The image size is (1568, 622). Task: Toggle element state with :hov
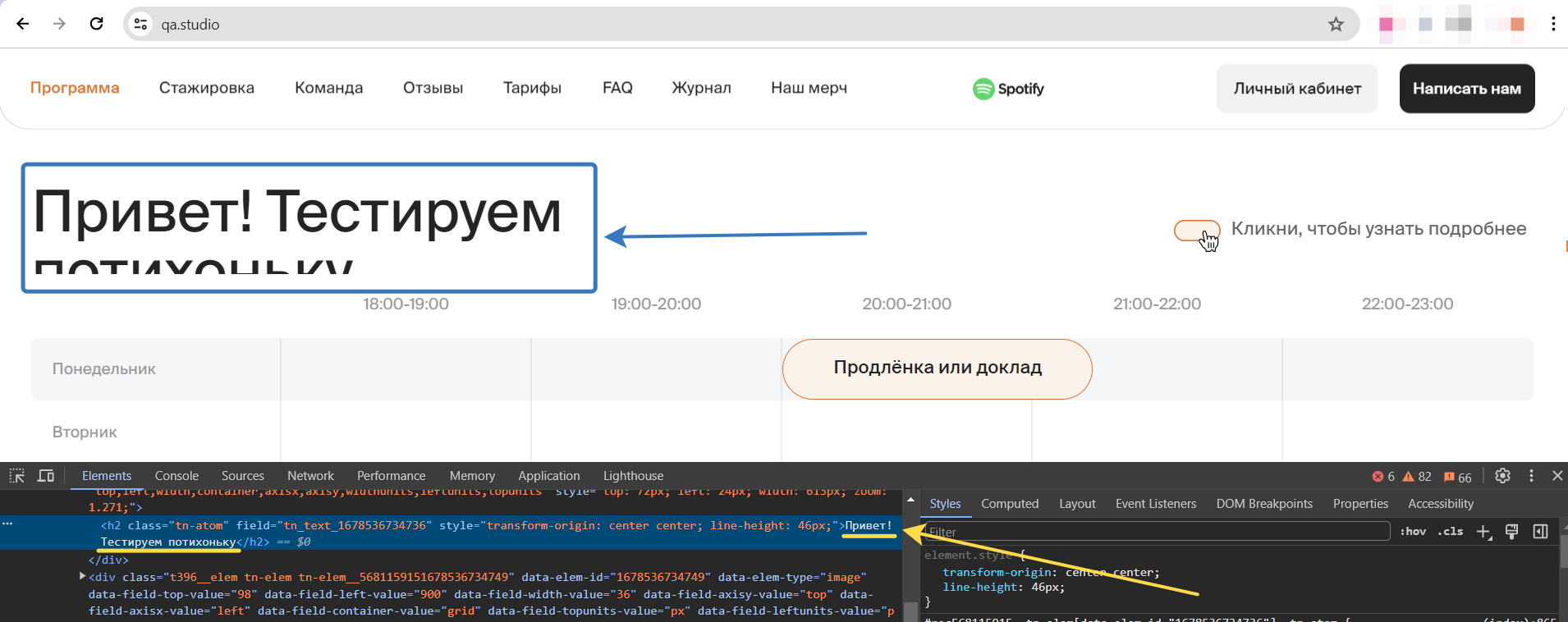[x=1413, y=532]
